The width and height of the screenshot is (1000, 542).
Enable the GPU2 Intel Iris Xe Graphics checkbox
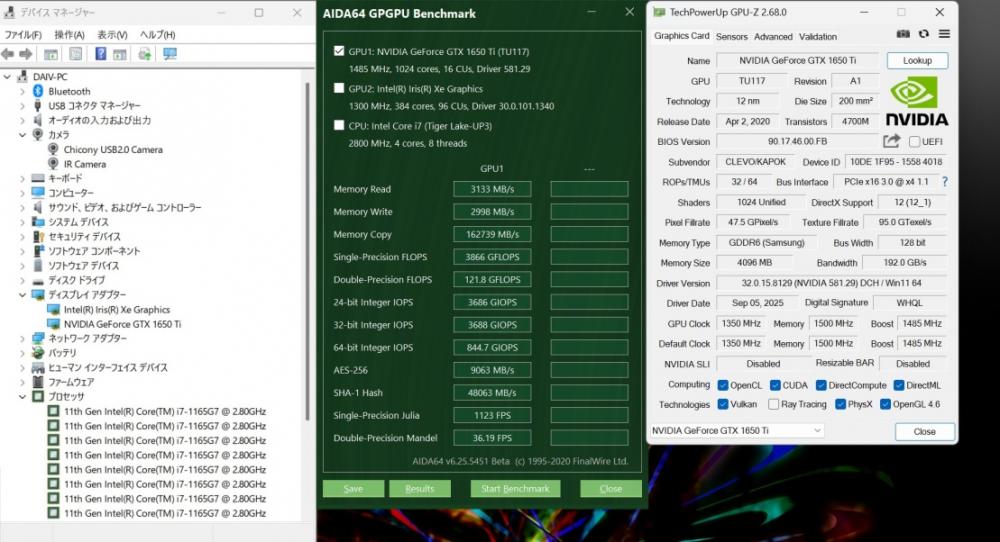(x=340, y=89)
